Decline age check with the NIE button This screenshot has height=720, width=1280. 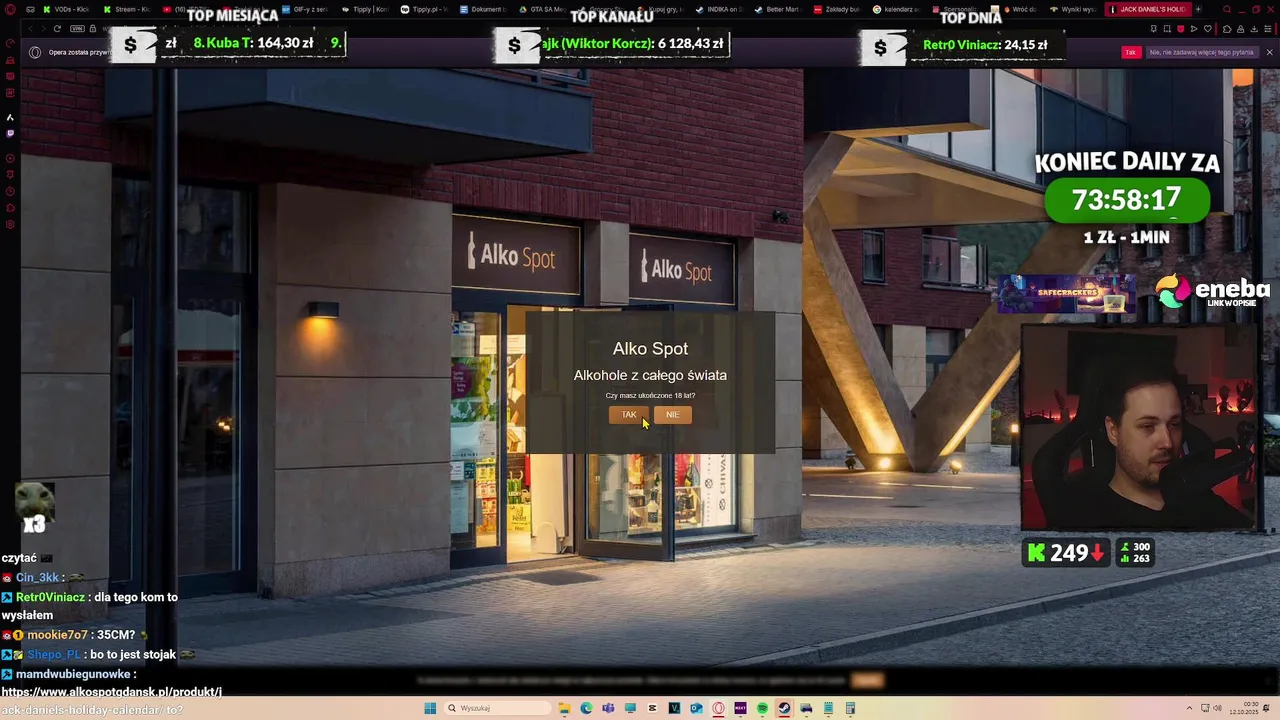coord(672,415)
